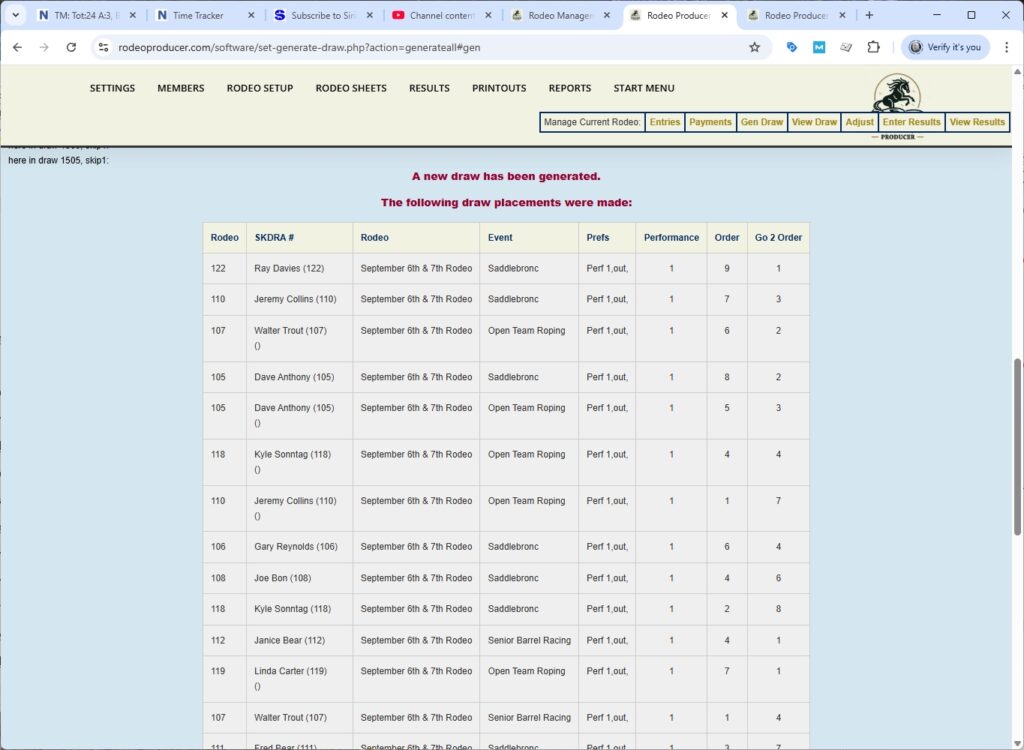1024x750 pixels.
Task: Click the blue M extension icon
Action: [x=820, y=47]
